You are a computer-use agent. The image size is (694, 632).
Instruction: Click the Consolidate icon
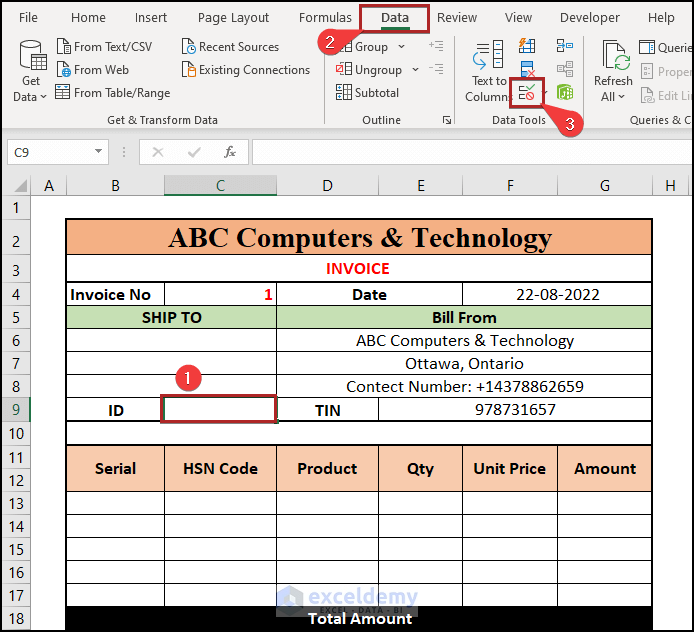click(x=565, y=46)
